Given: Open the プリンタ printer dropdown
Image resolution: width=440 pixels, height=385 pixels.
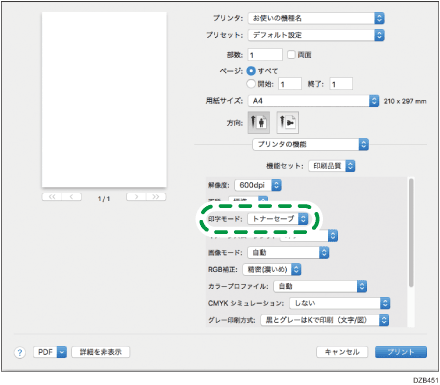Looking at the screenshot, I should tap(316, 18).
